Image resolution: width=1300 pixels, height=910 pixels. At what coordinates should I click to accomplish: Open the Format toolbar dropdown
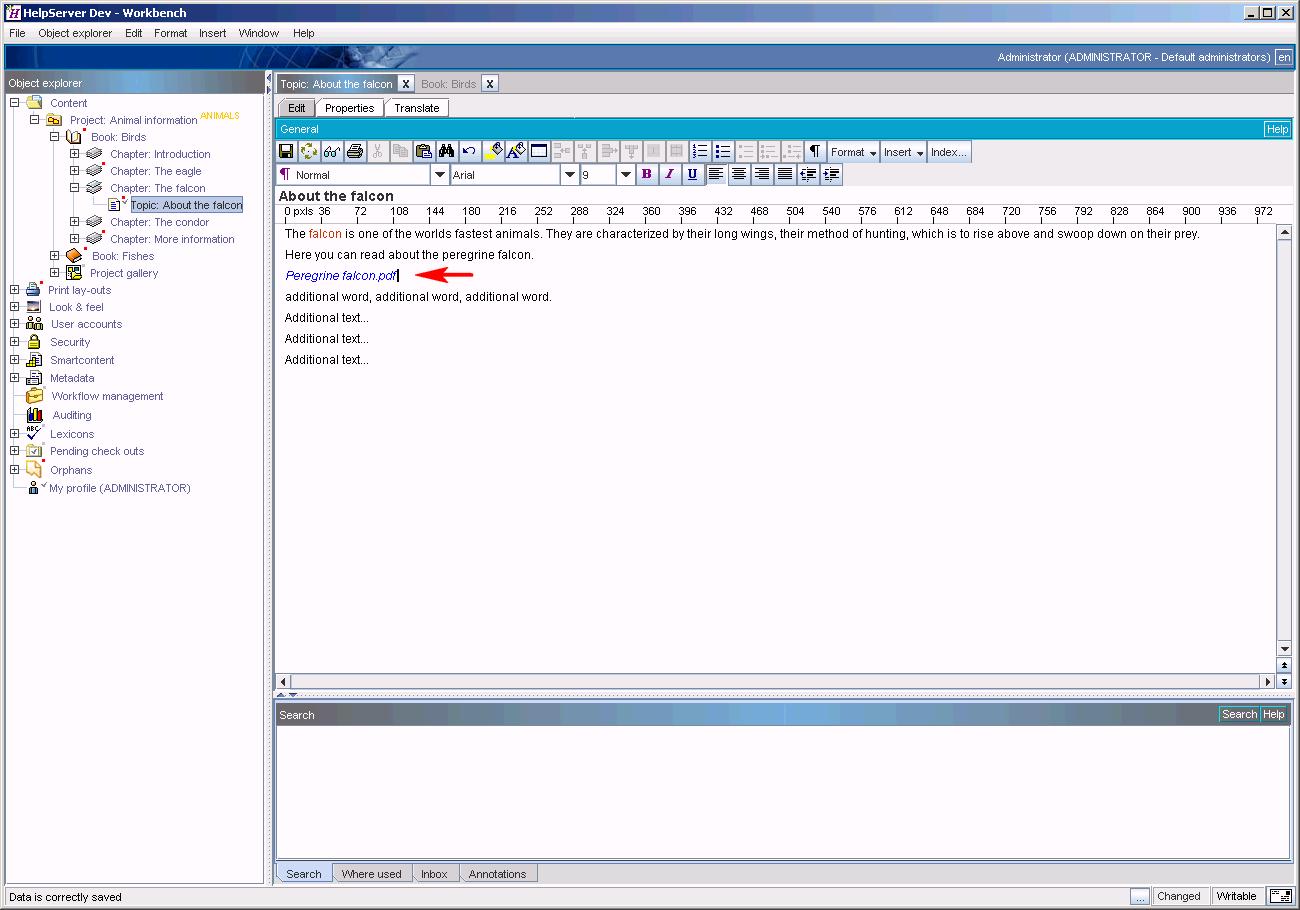(853, 152)
